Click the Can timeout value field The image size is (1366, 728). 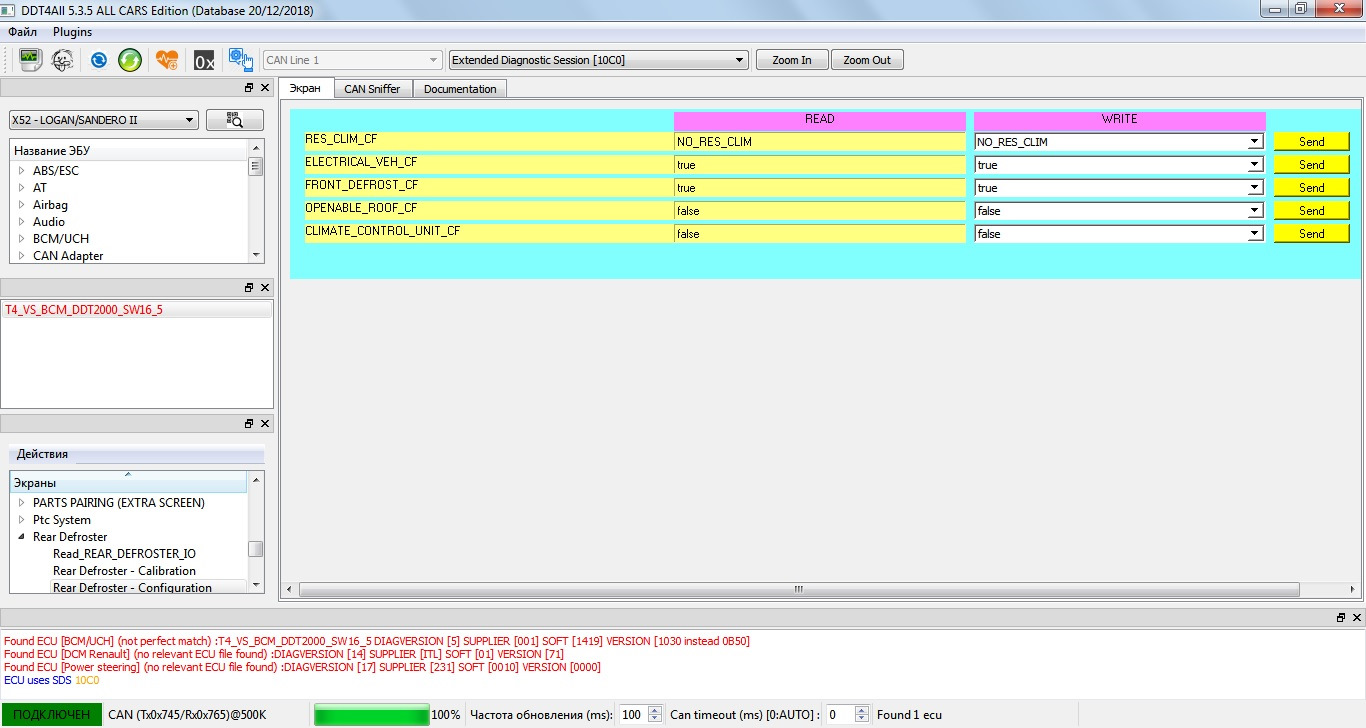coord(839,715)
